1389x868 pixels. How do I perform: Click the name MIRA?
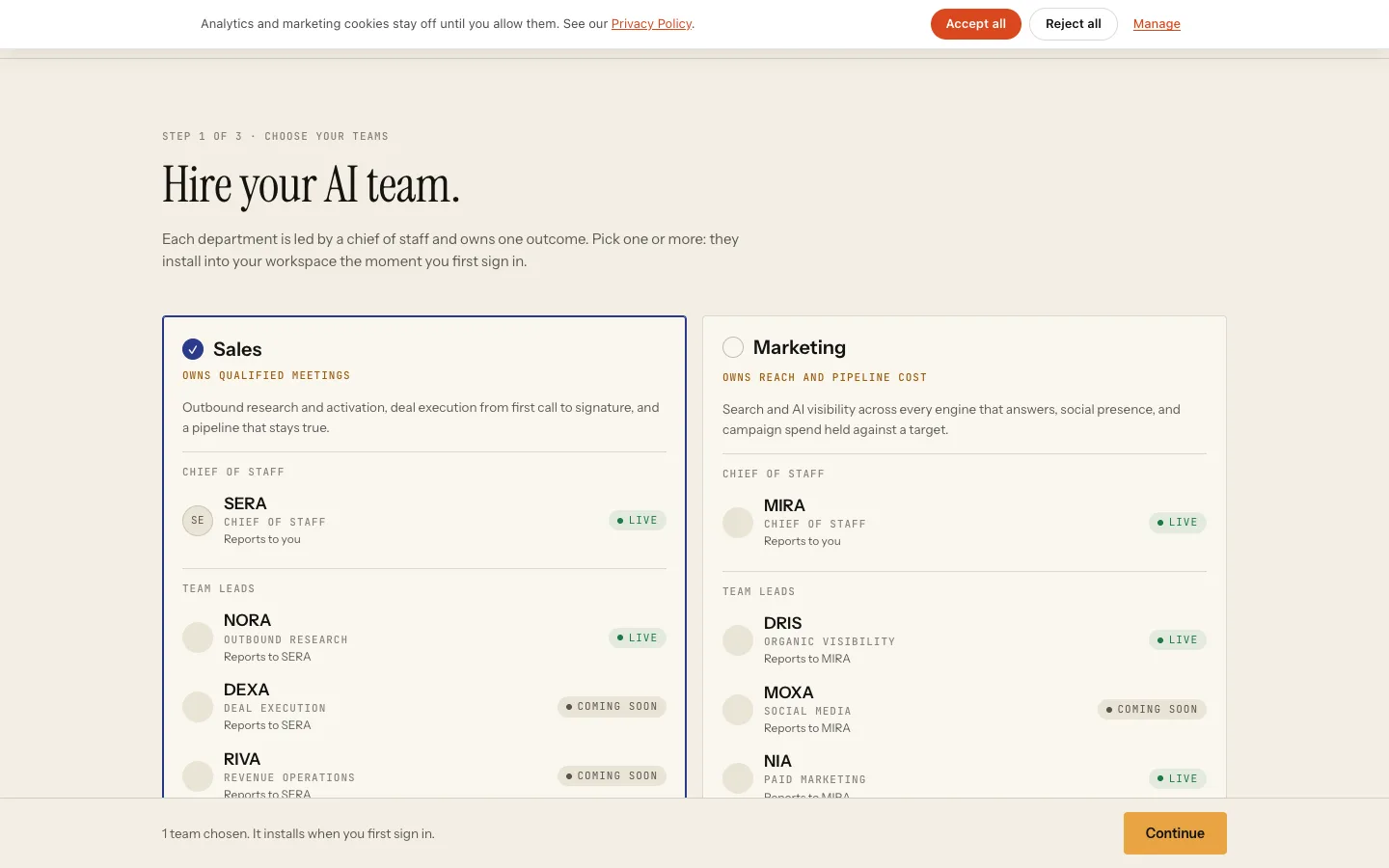click(784, 505)
